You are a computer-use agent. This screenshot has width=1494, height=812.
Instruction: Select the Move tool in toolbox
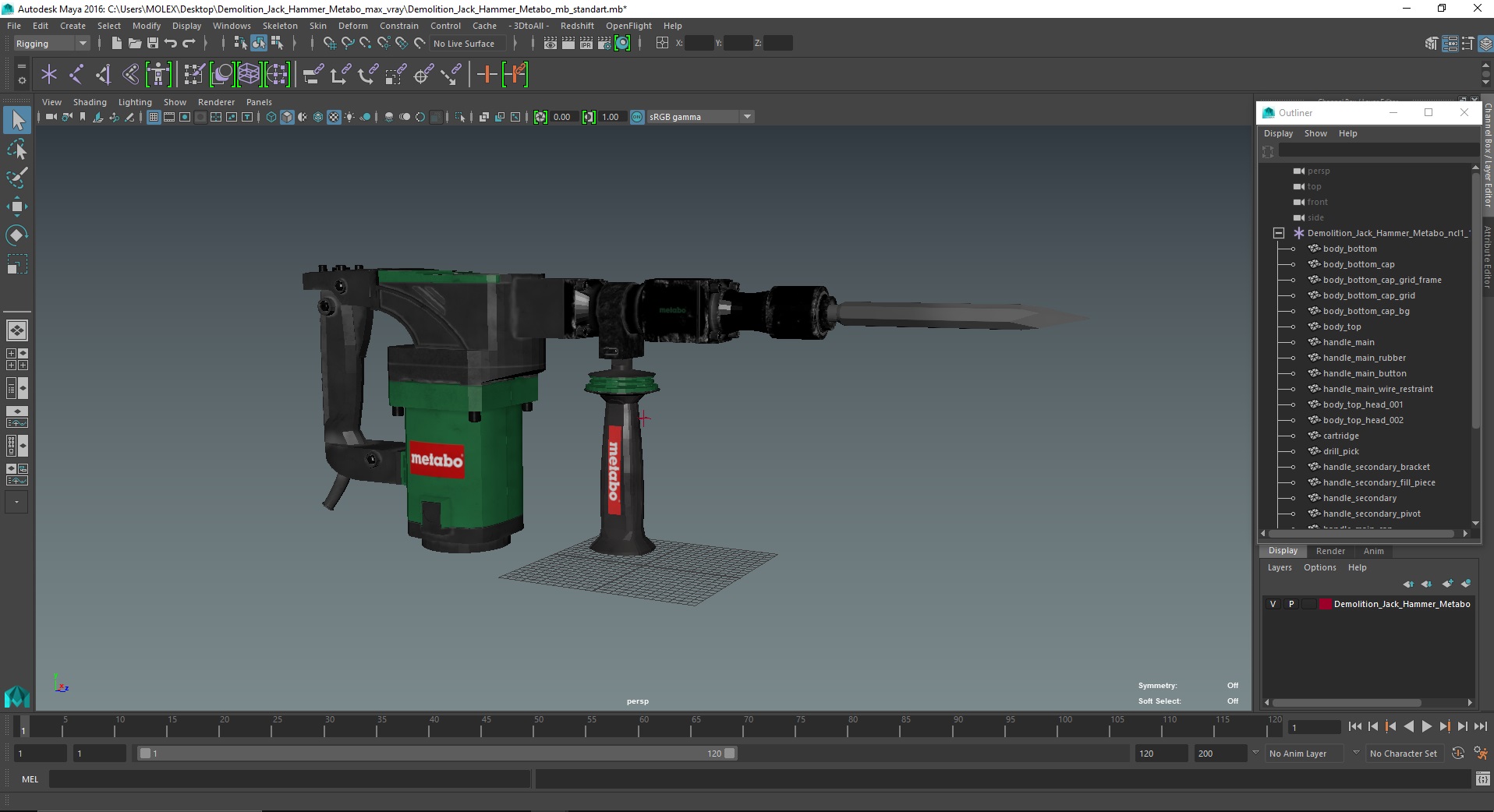coord(17,207)
